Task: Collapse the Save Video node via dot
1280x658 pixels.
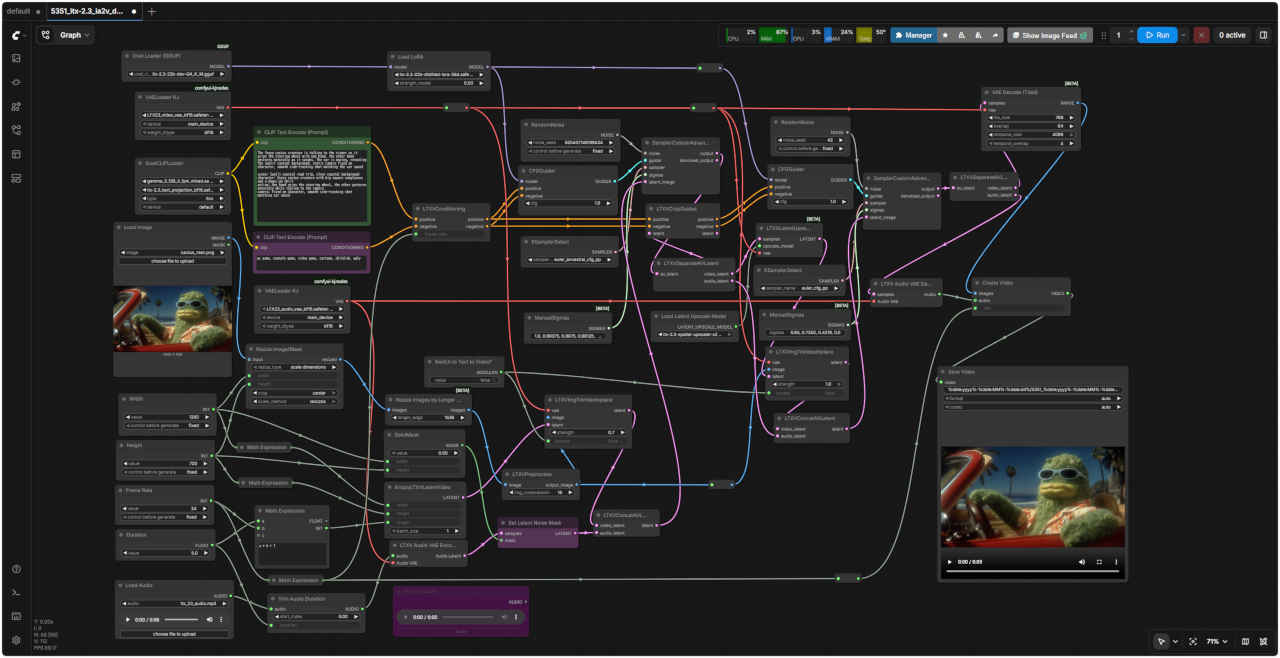Action: [943, 371]
